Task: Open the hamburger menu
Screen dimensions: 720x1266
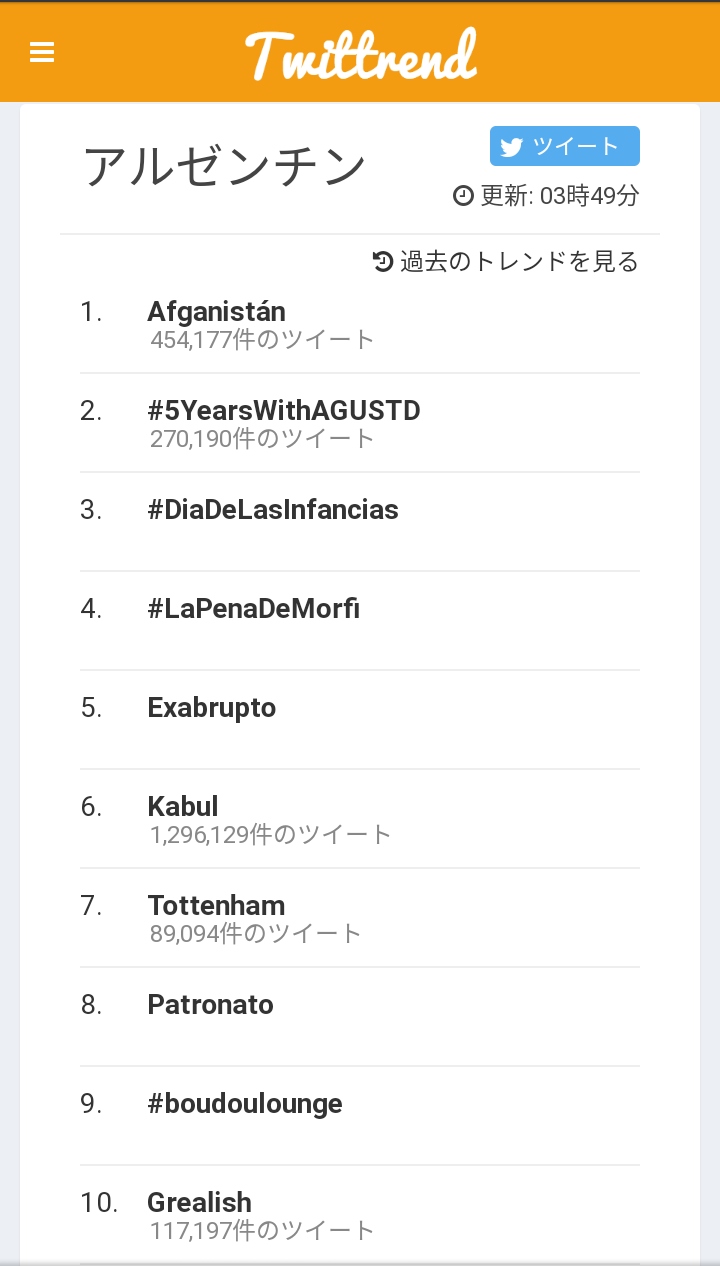Action: (x=42, y=52)
